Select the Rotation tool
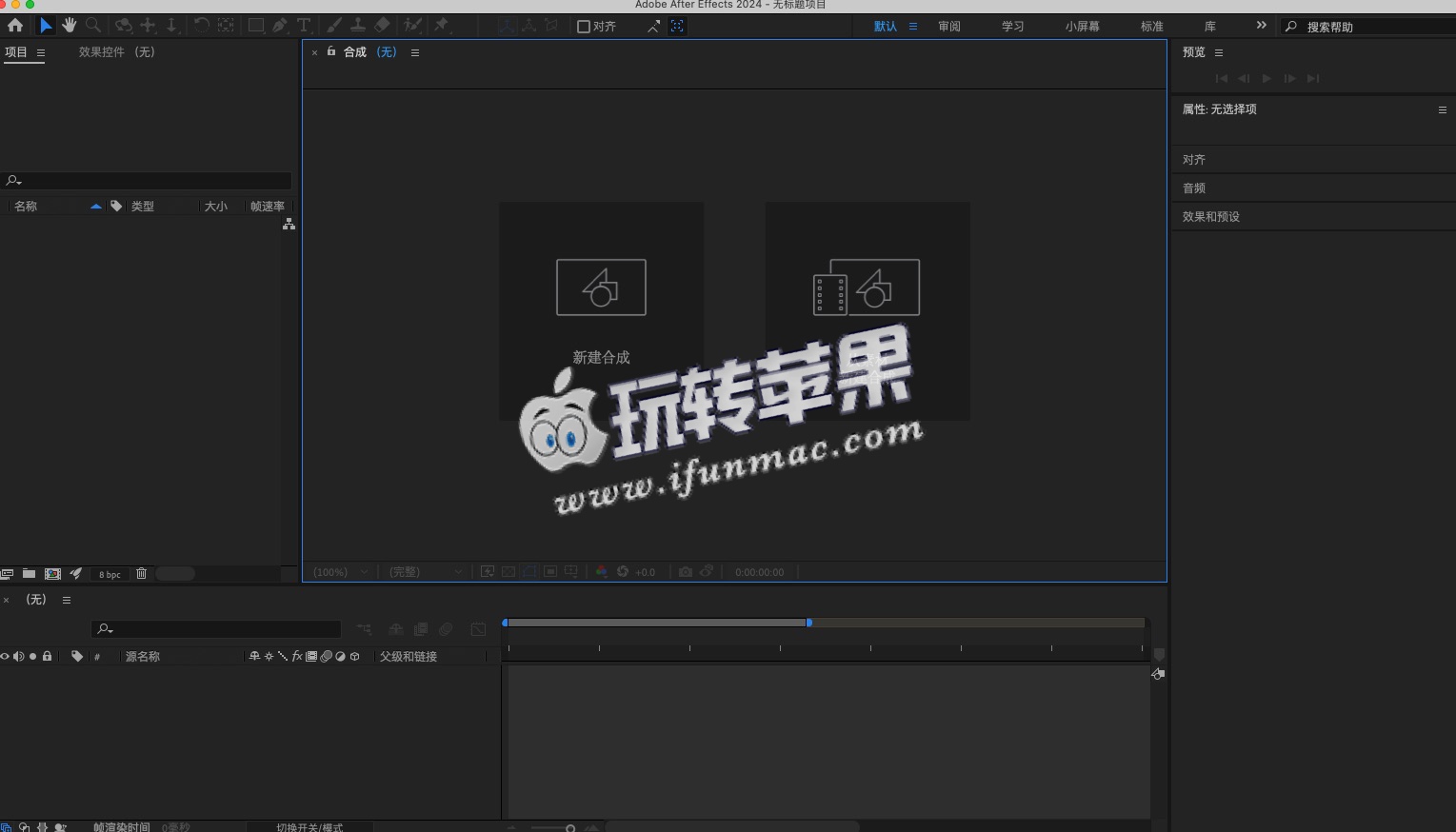Screen dimensions: 1456x832 click(x=202, y=26)
